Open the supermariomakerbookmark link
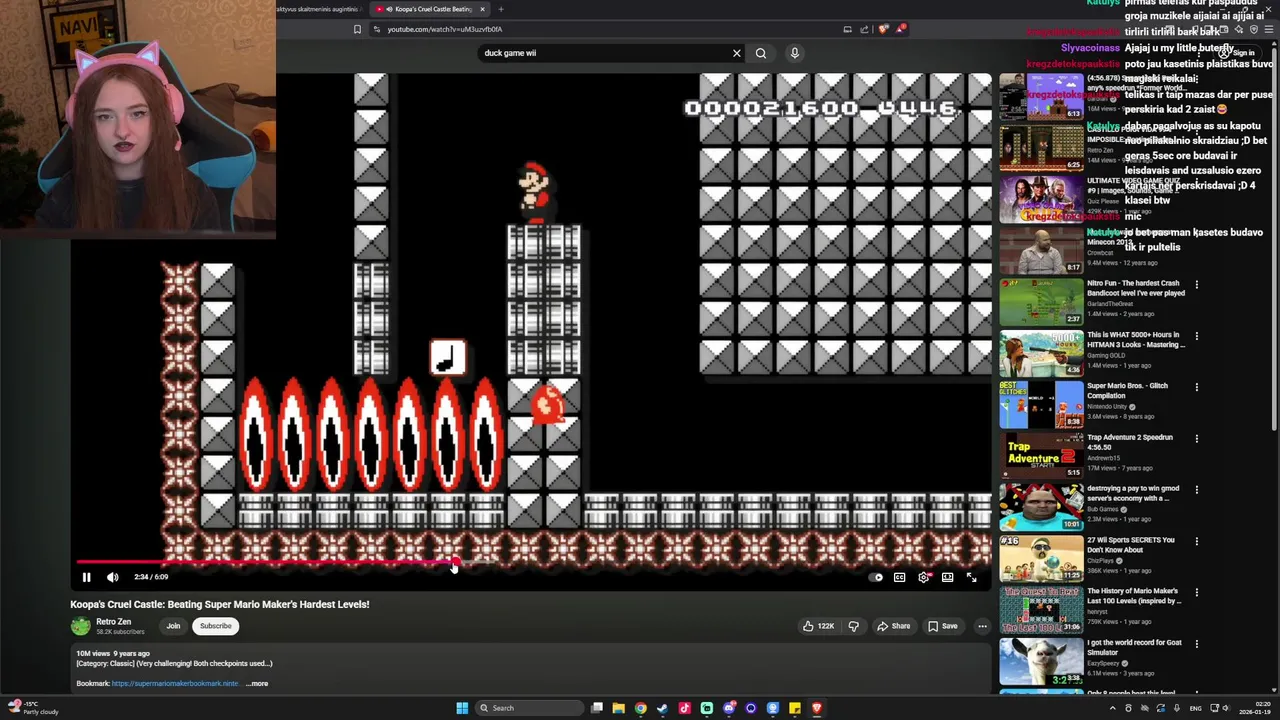The image size is (1280, 720). tap(175, 684)
